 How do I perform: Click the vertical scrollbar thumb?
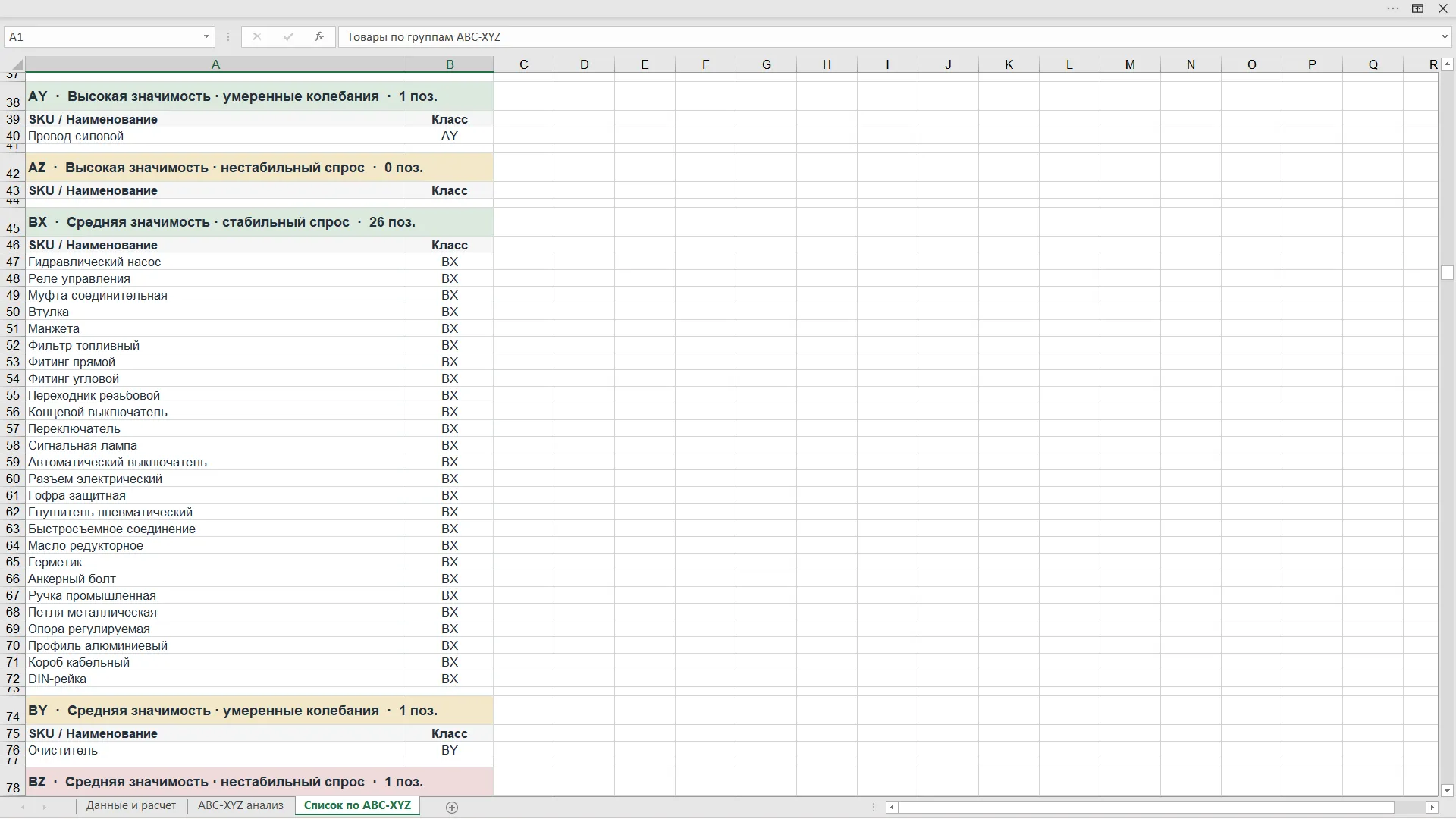pos(1447,272)
